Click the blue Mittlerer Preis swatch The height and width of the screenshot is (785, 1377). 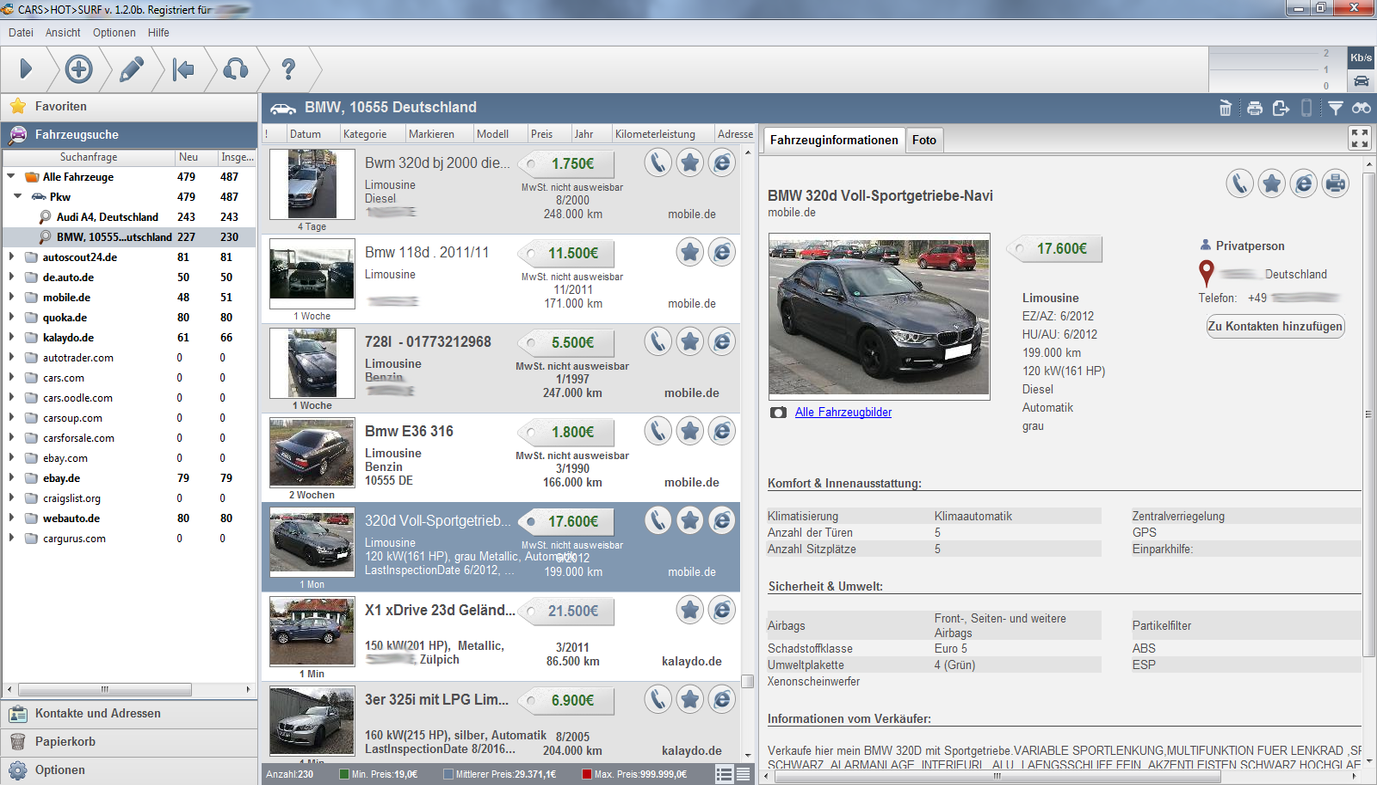tap(448, 774)
